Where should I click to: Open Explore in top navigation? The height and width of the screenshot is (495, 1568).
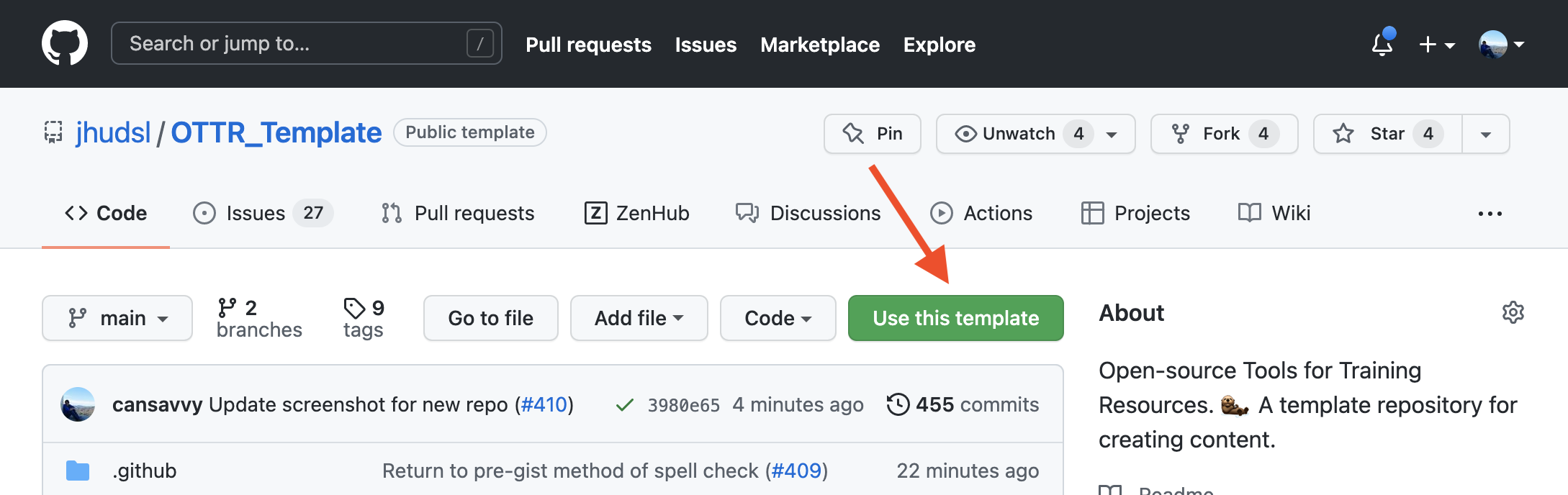point(940,45)
